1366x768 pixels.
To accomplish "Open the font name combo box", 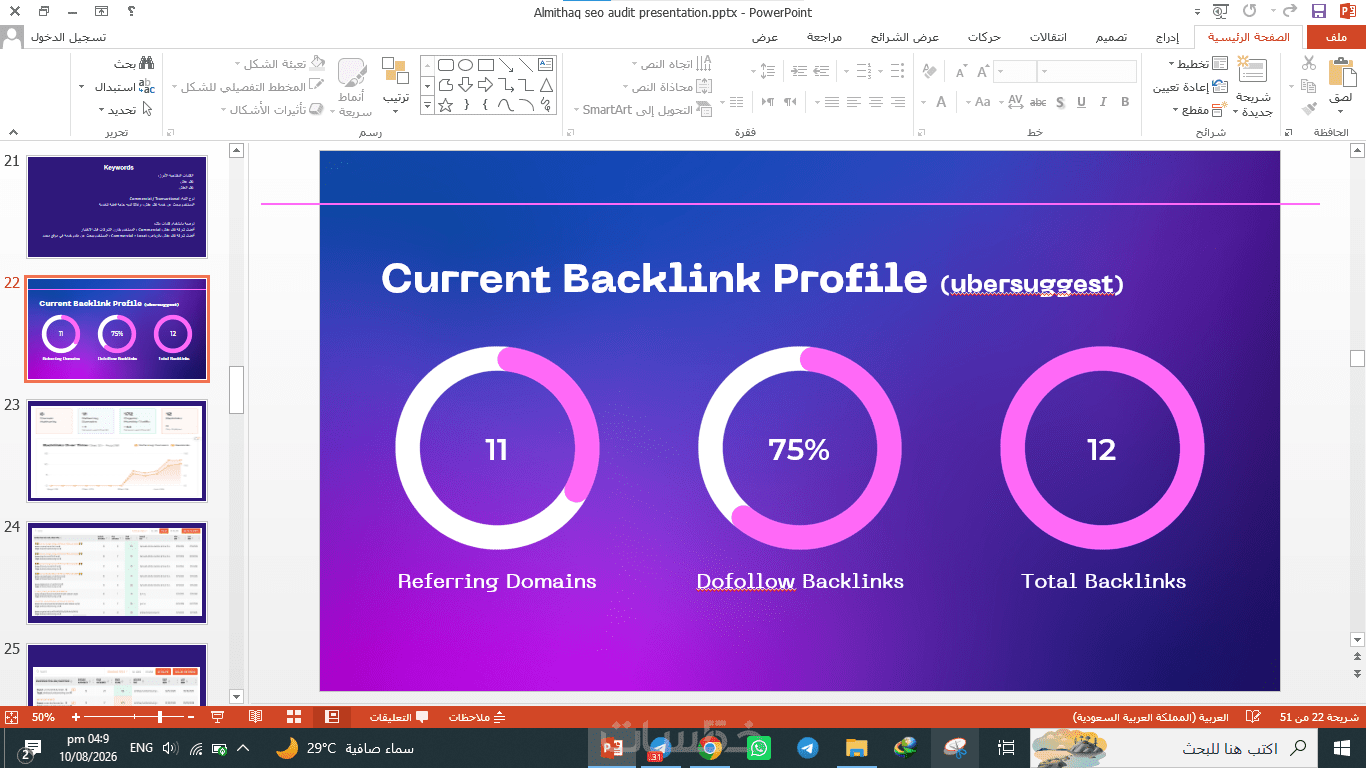I will [x=1088, y=72].
